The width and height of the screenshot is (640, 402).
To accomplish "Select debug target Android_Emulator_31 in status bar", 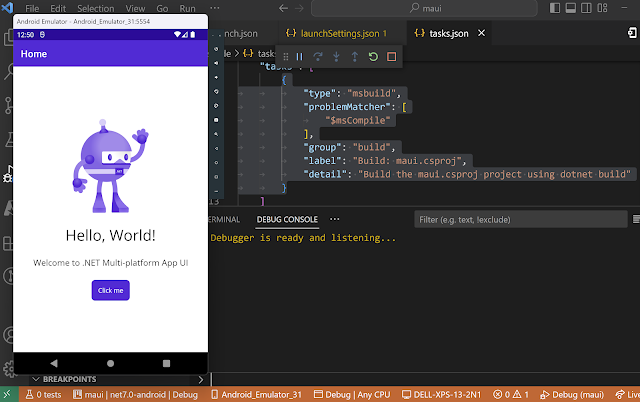I will coord(256,395).
